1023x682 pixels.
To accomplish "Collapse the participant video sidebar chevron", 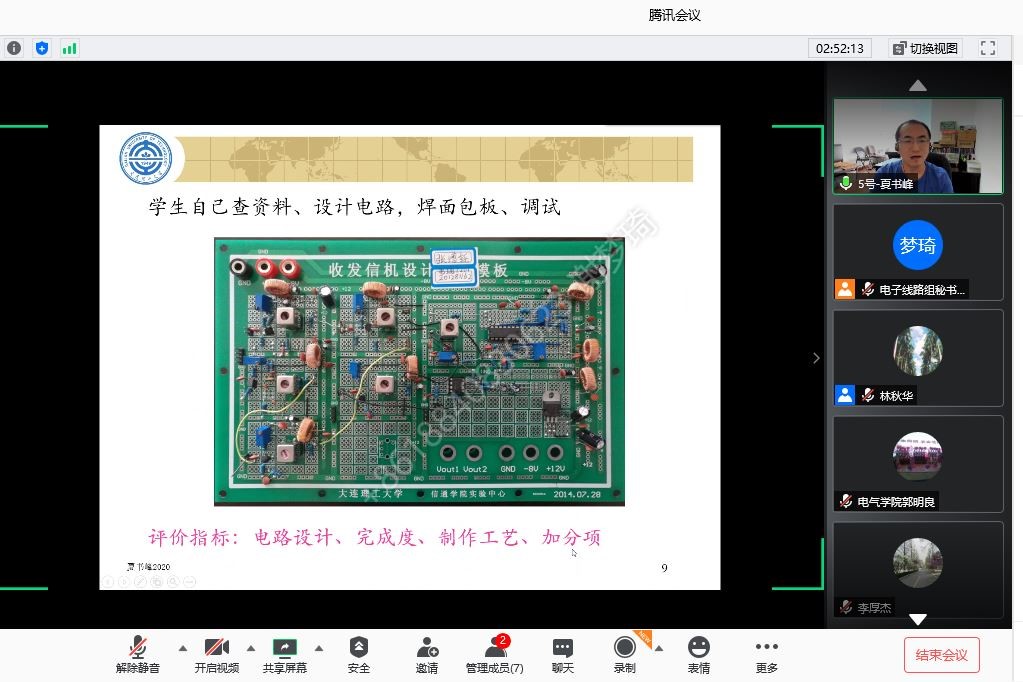I will point(816,358).
